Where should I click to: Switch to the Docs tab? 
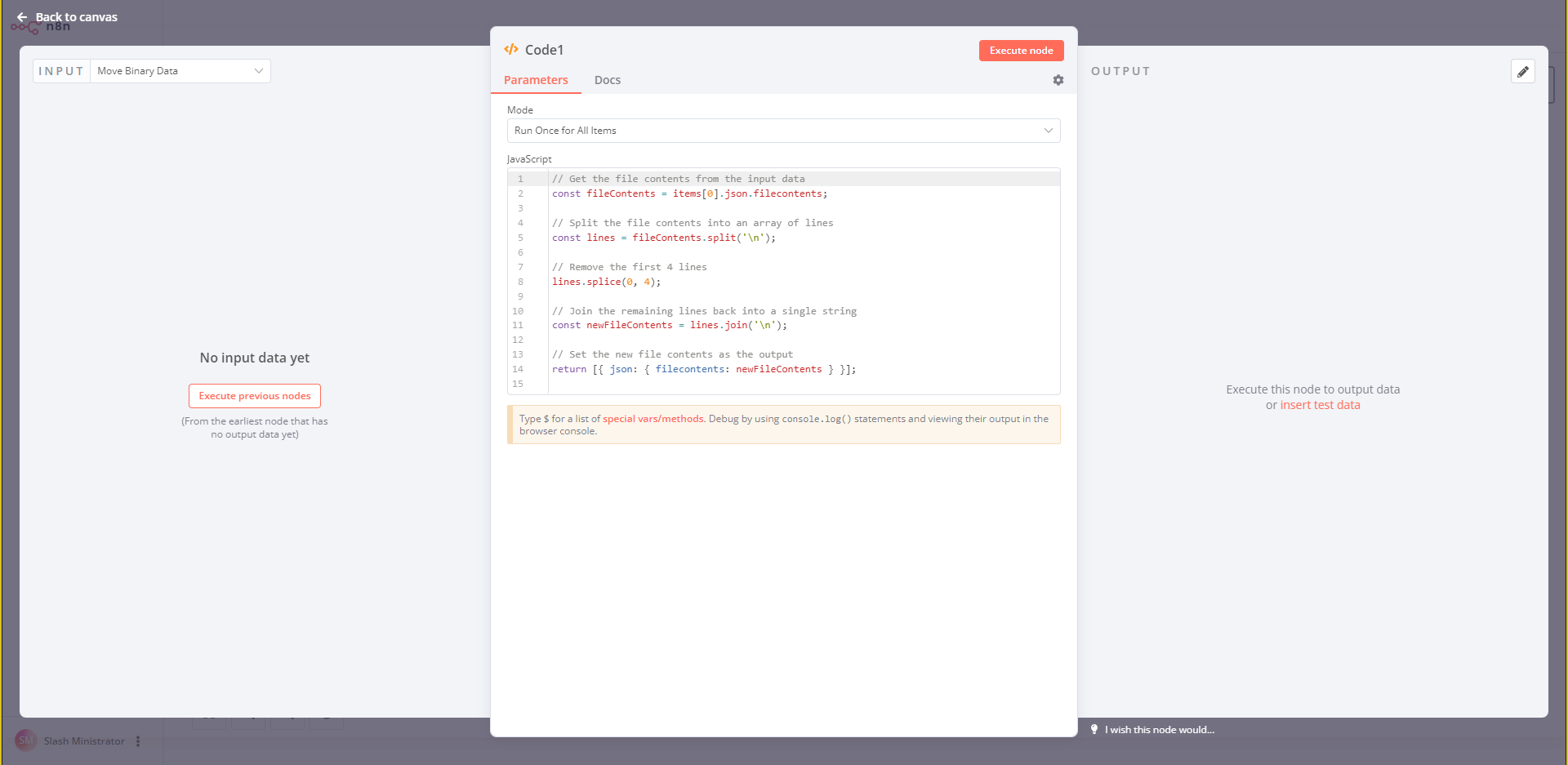pyautogui.click(x=608, y=80)
